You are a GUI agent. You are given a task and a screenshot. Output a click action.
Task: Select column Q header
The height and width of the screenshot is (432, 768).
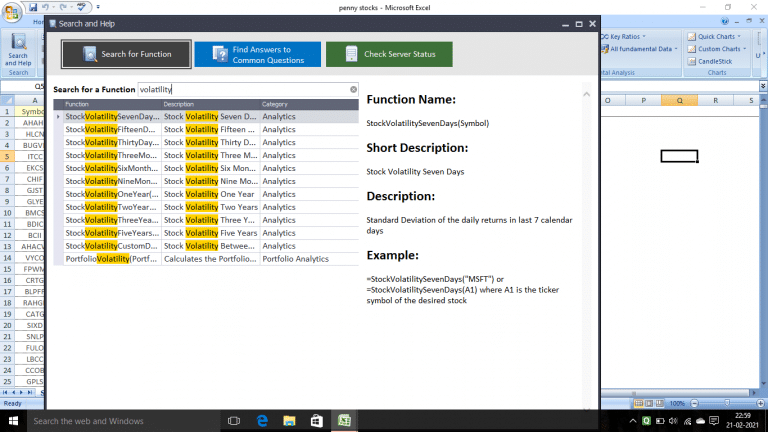pyautogui.click(x=679, y=100)
